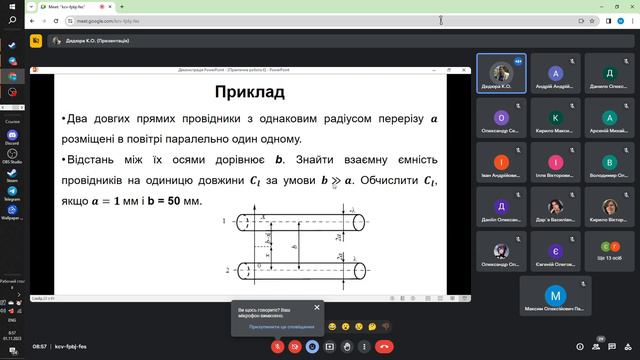Click the Дедюра К.О. presentation label
The height and width of the screenshot is (360, 640).
[97, 41]
